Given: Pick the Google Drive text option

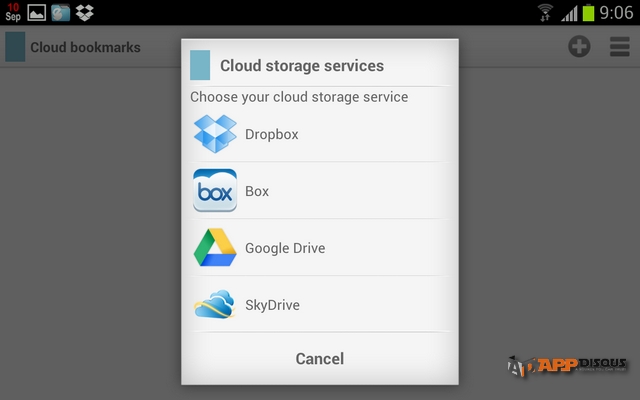Looking at the screenshot, I should tap(285, 248).
